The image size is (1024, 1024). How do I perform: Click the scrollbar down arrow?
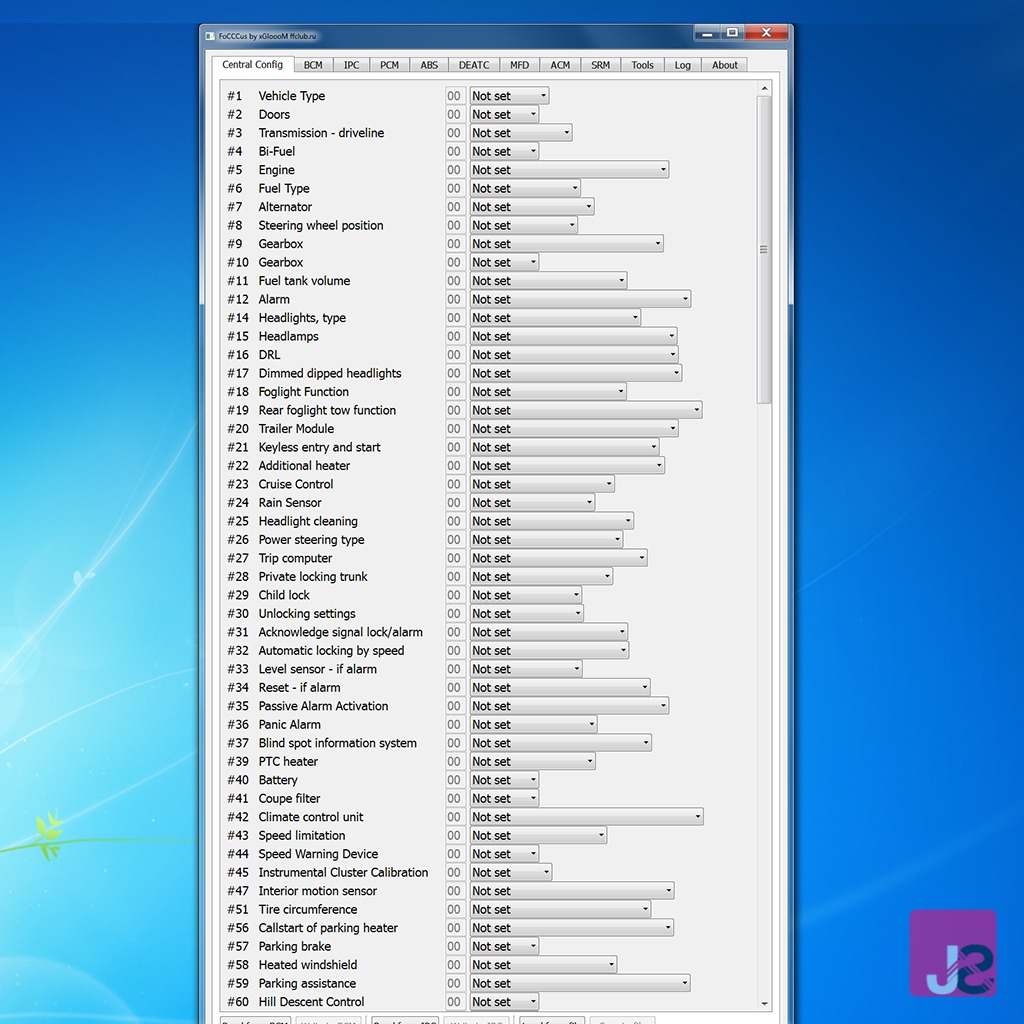click(765, 1004)
